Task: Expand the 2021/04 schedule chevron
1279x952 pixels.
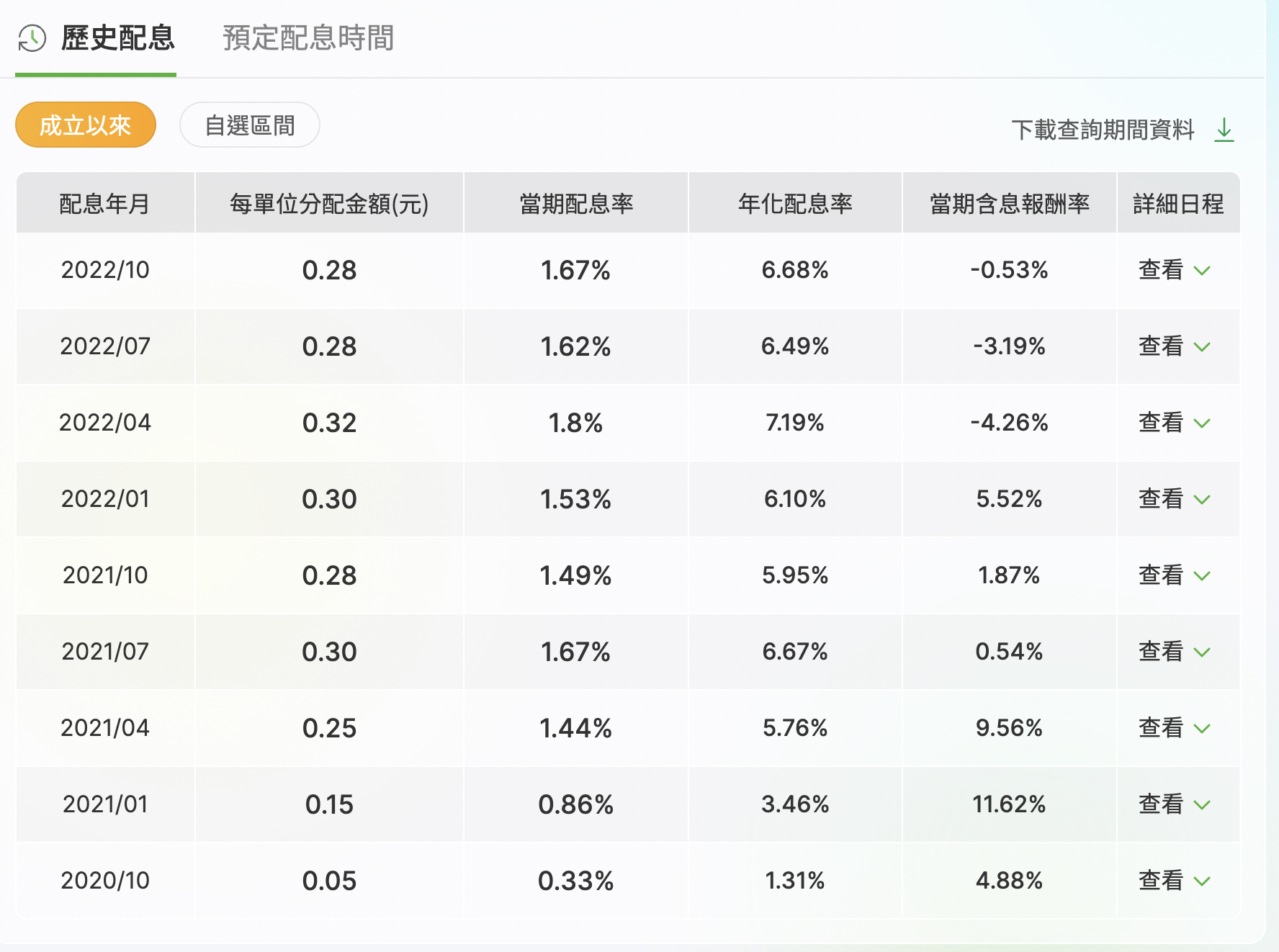Action: 1202,729
